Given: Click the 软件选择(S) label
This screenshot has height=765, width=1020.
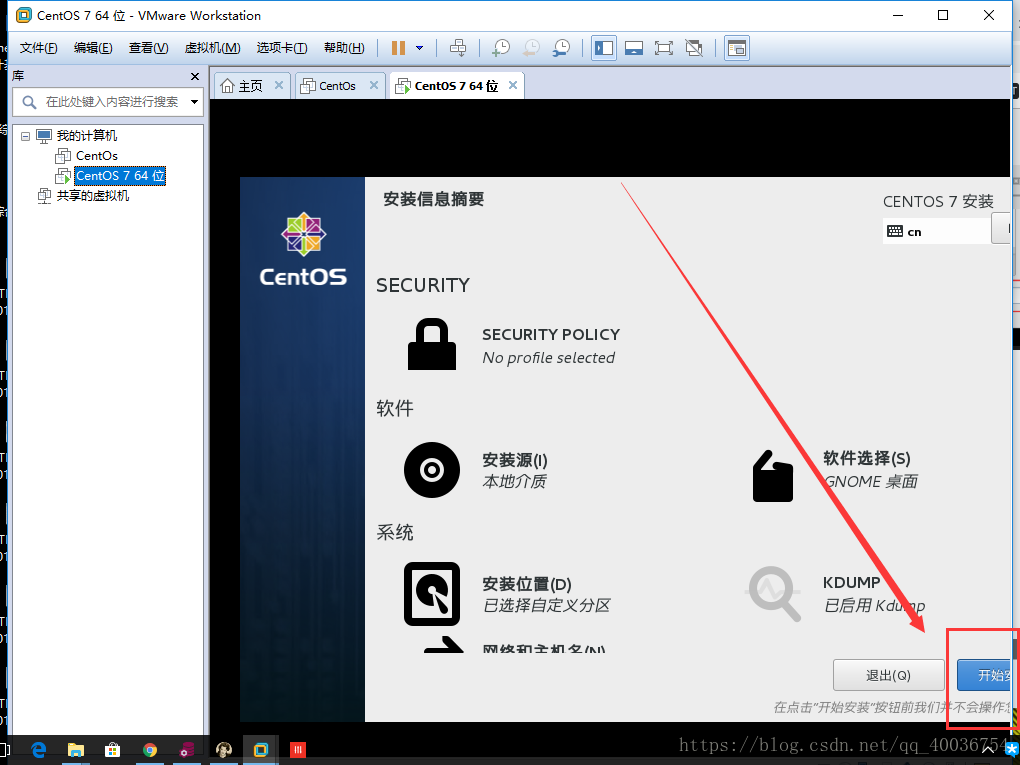Looking at the screenshot, I should [866, 458].
